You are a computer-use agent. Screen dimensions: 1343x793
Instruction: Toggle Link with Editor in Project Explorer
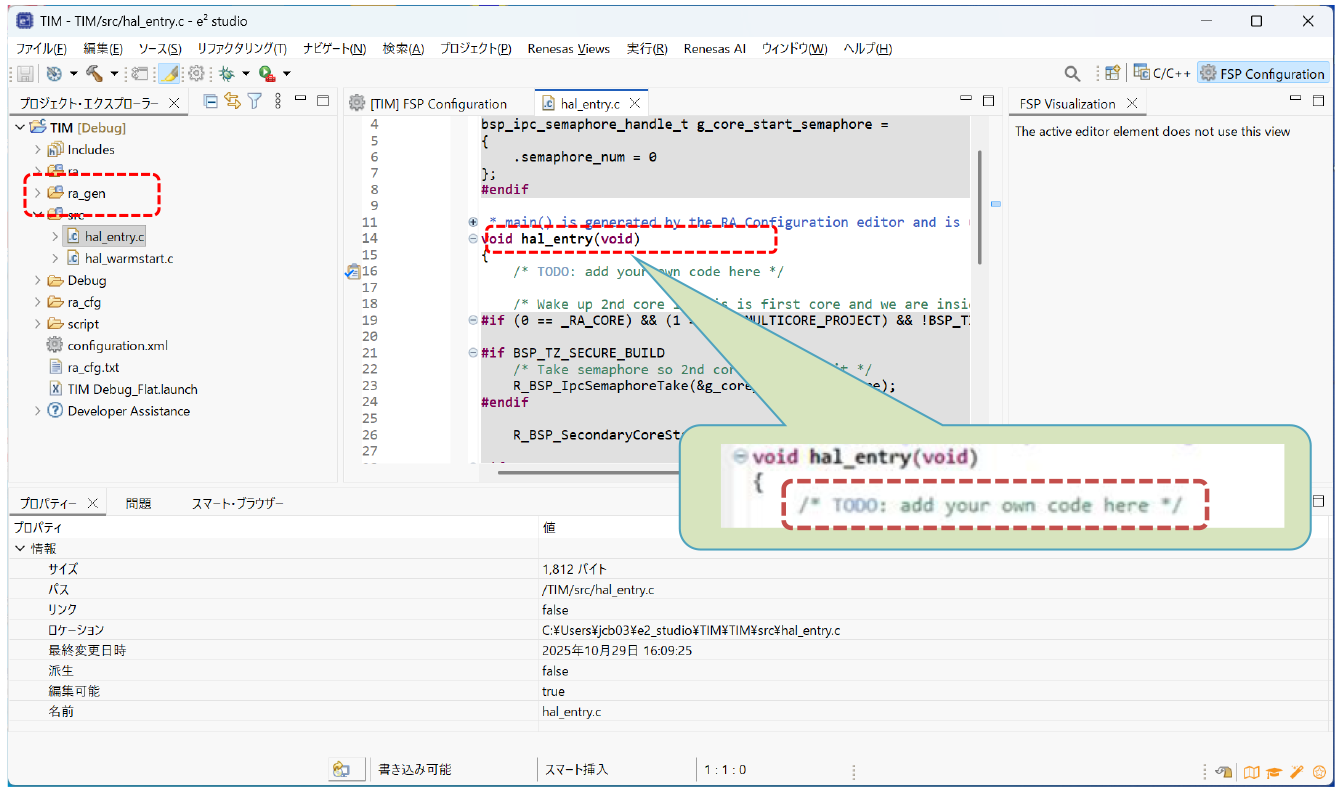tap(233, 101)
